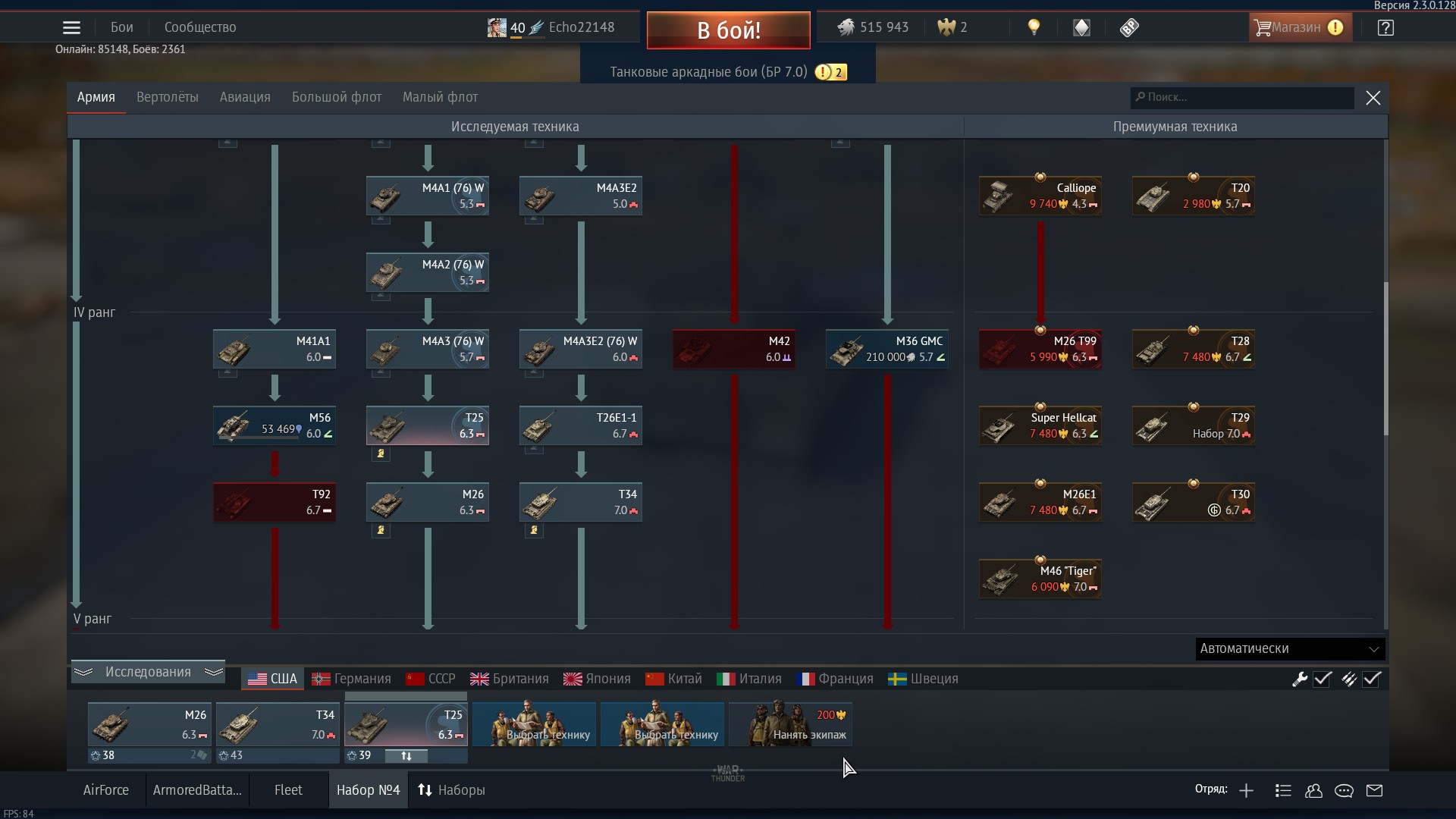
Task: Open the Магазин shop button
Action: coord(1300,28)
